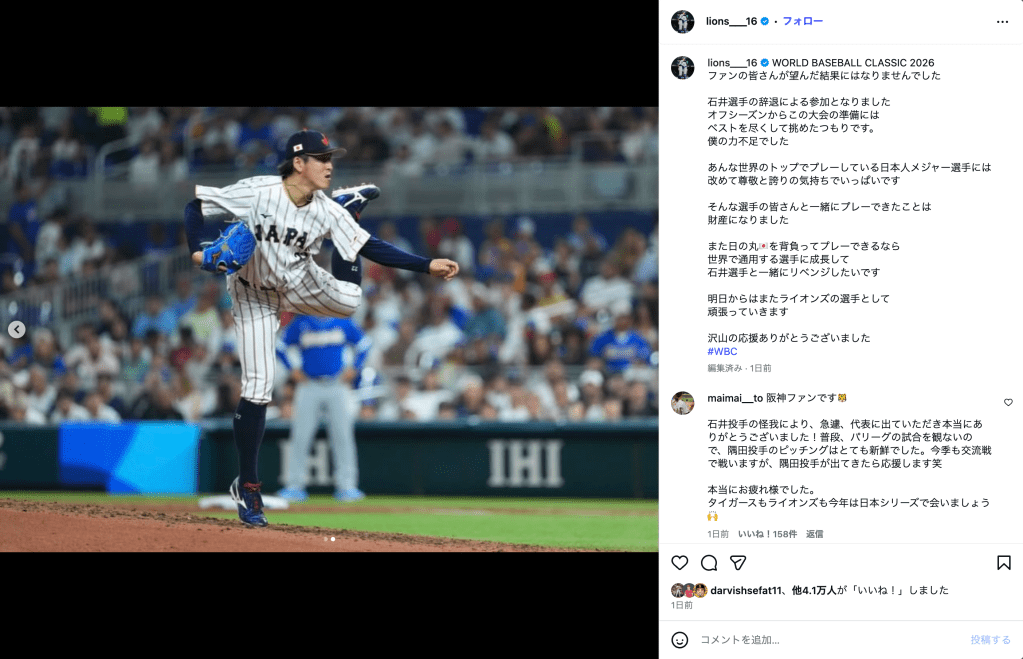Open the #WBC hashtag link

(x=722, y=351)
